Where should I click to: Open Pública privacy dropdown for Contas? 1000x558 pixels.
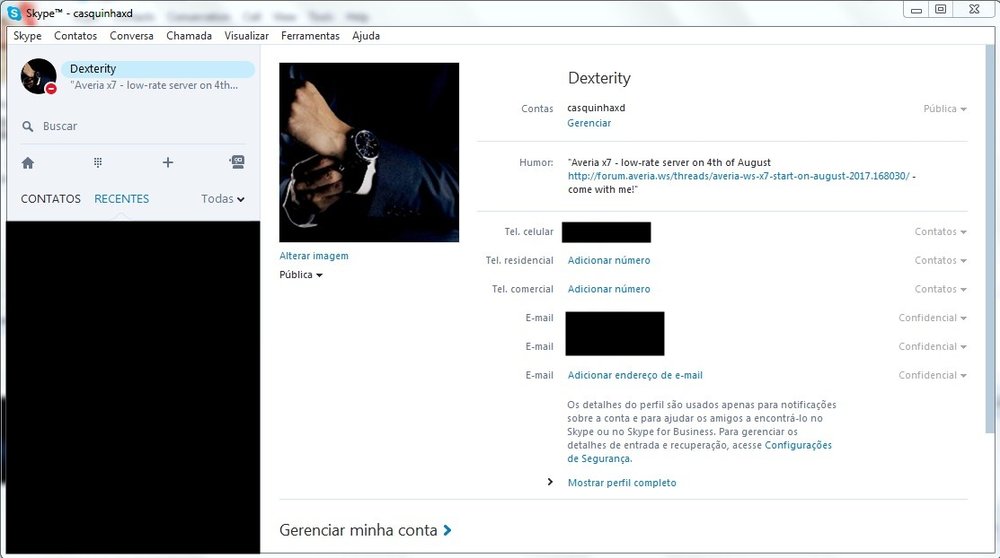(x=945, y=109)
